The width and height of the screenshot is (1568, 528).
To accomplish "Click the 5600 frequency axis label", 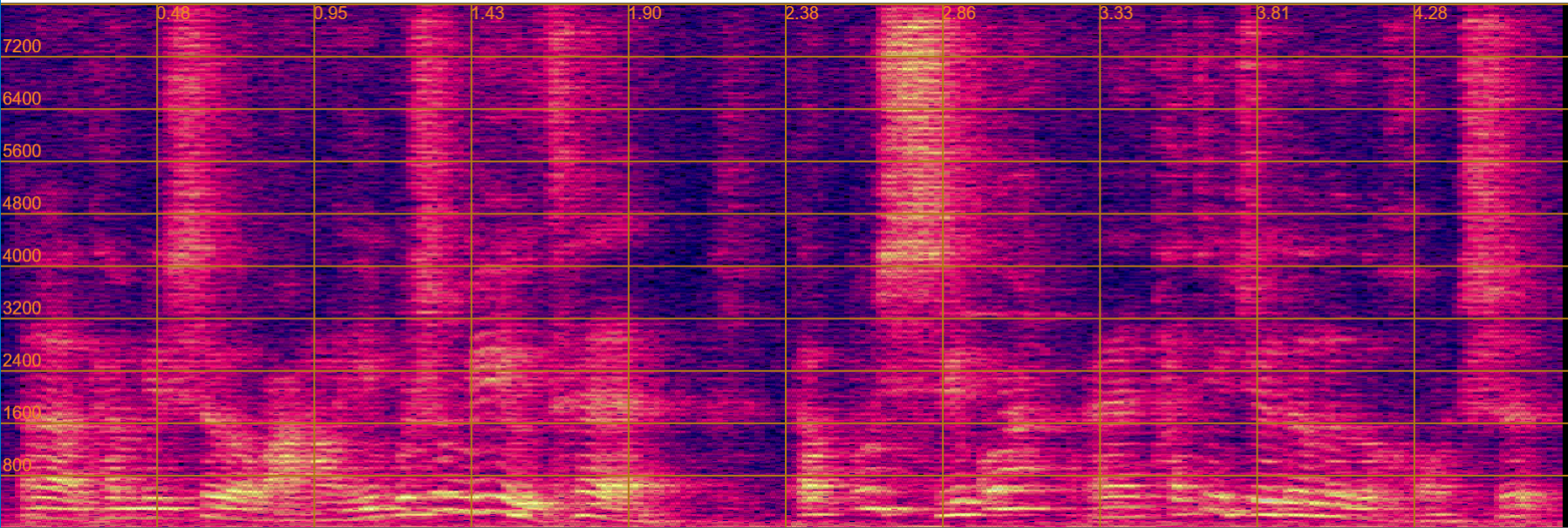I will pyautogui.click(x=22, y=151).
